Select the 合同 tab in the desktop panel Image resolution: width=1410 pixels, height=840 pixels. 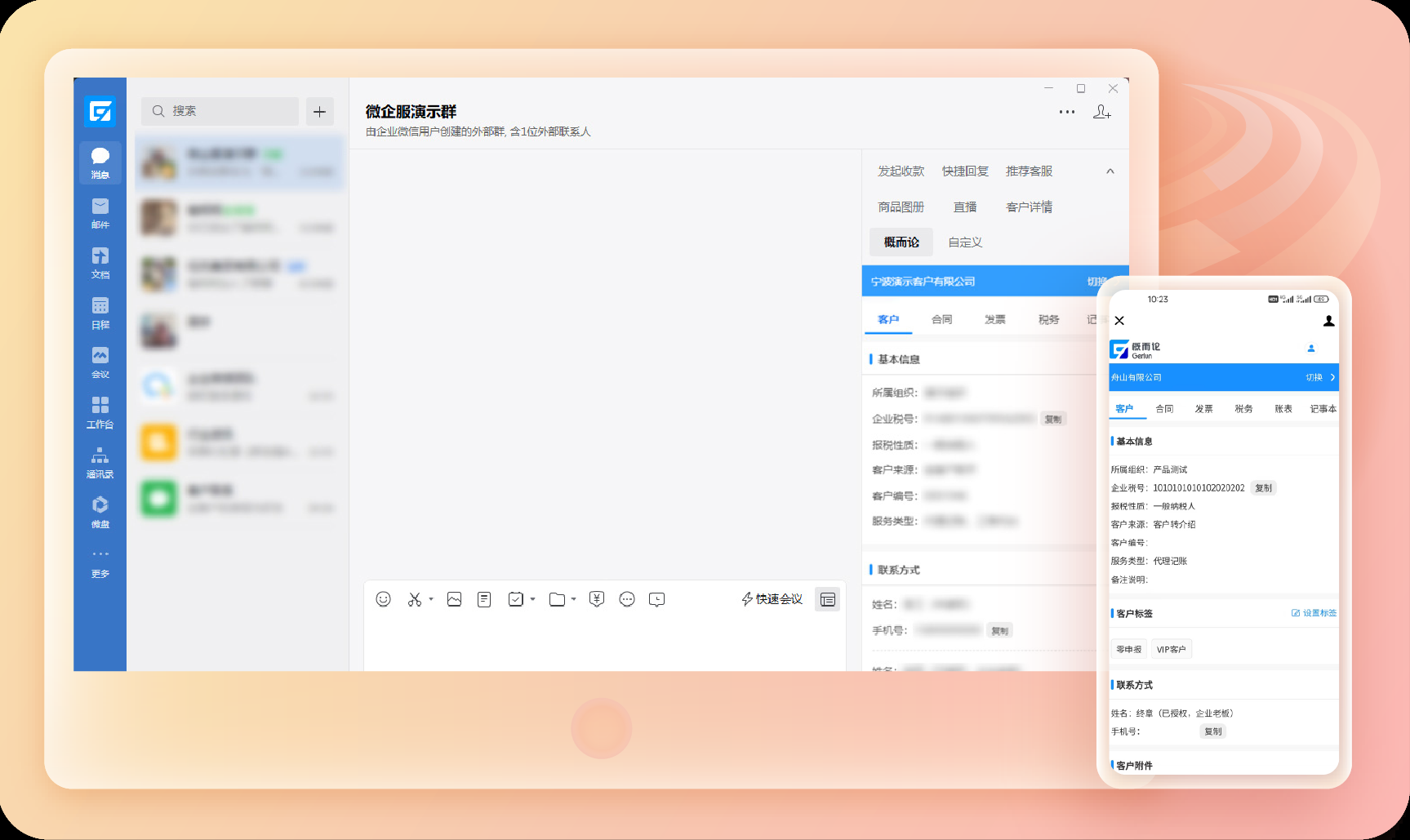tap(941, 319)
